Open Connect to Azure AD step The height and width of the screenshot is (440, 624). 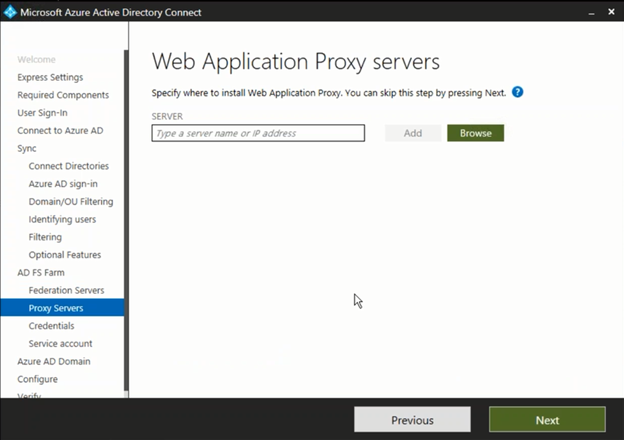coord(60,130)
